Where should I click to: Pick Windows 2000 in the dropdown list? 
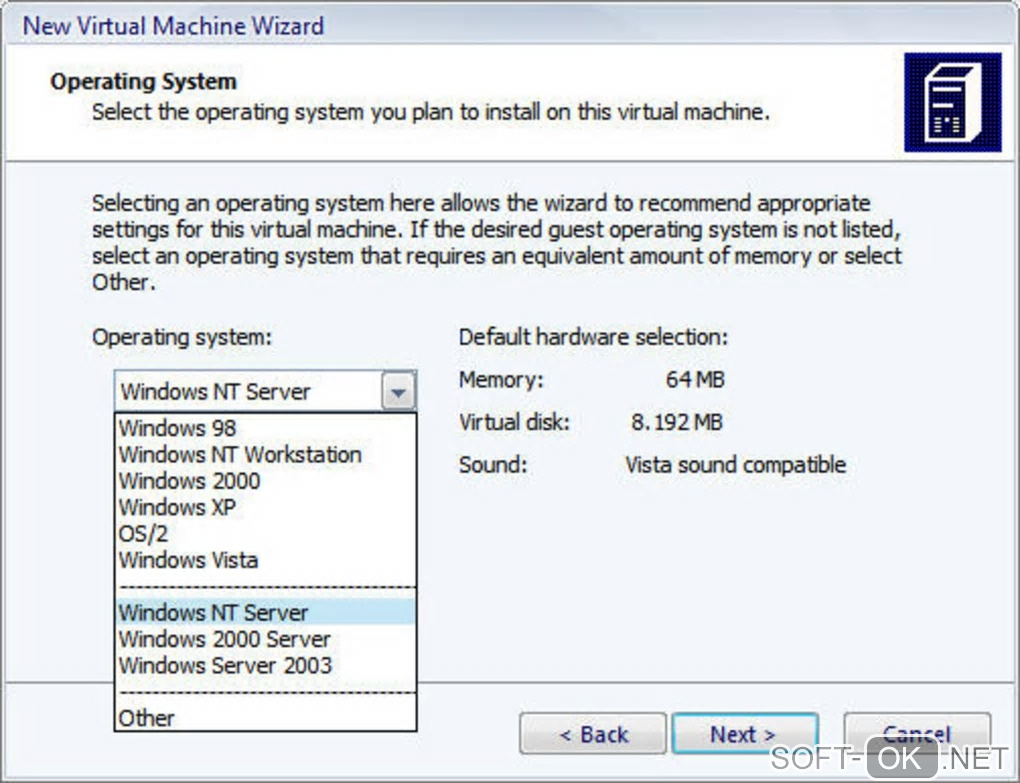point(189,481)
